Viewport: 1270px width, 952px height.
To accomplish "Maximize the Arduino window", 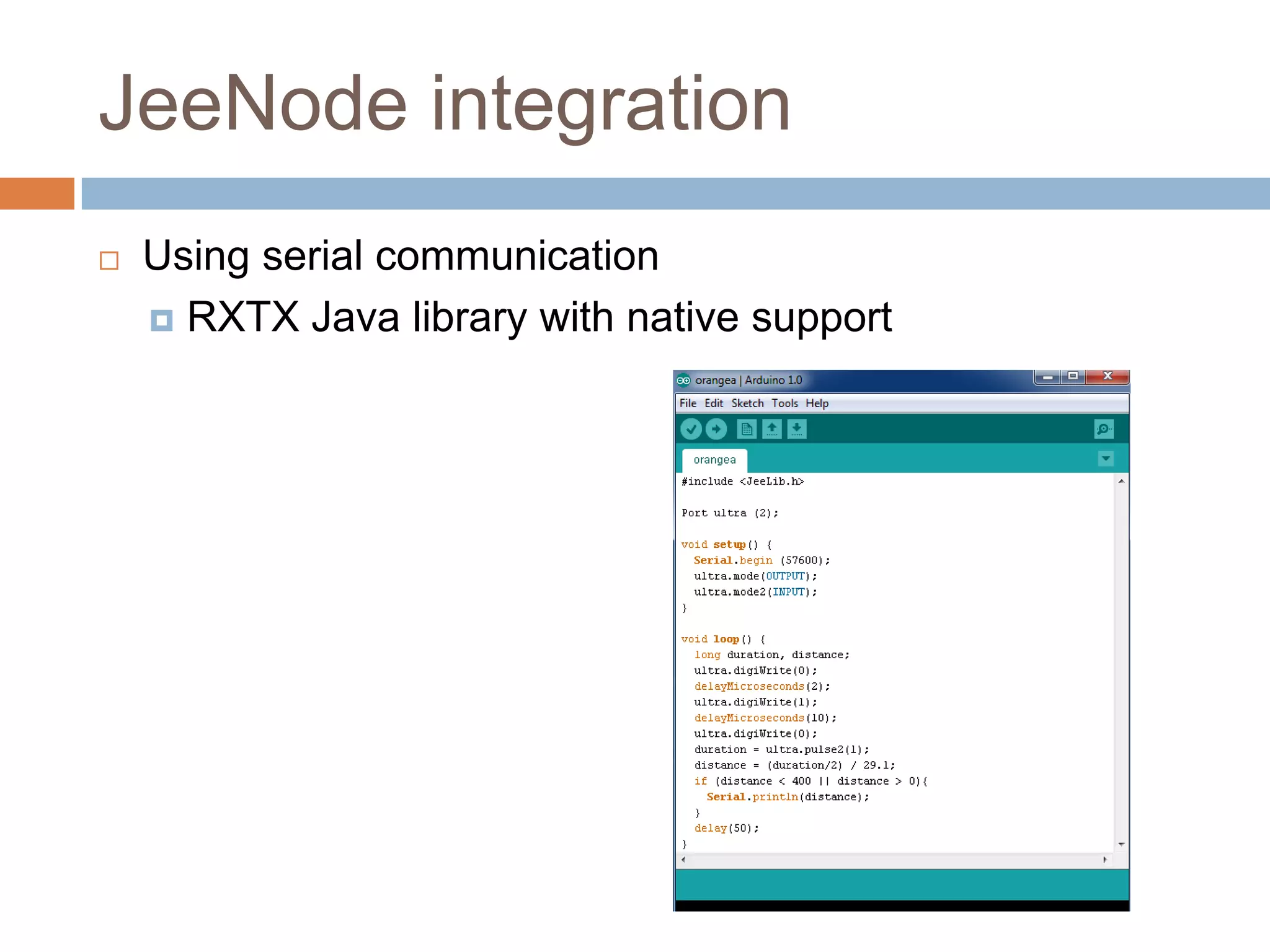I will point(1073,377).
